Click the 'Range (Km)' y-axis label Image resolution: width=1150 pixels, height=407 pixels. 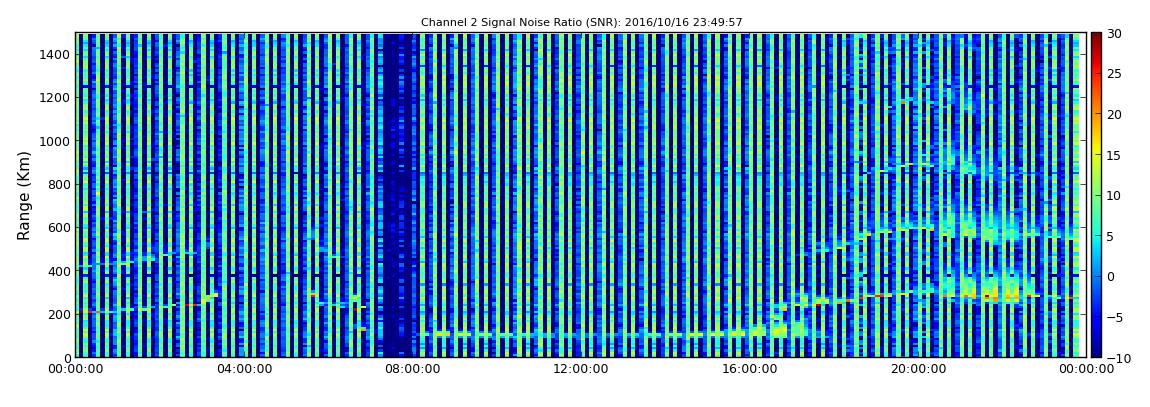(23, 195)
